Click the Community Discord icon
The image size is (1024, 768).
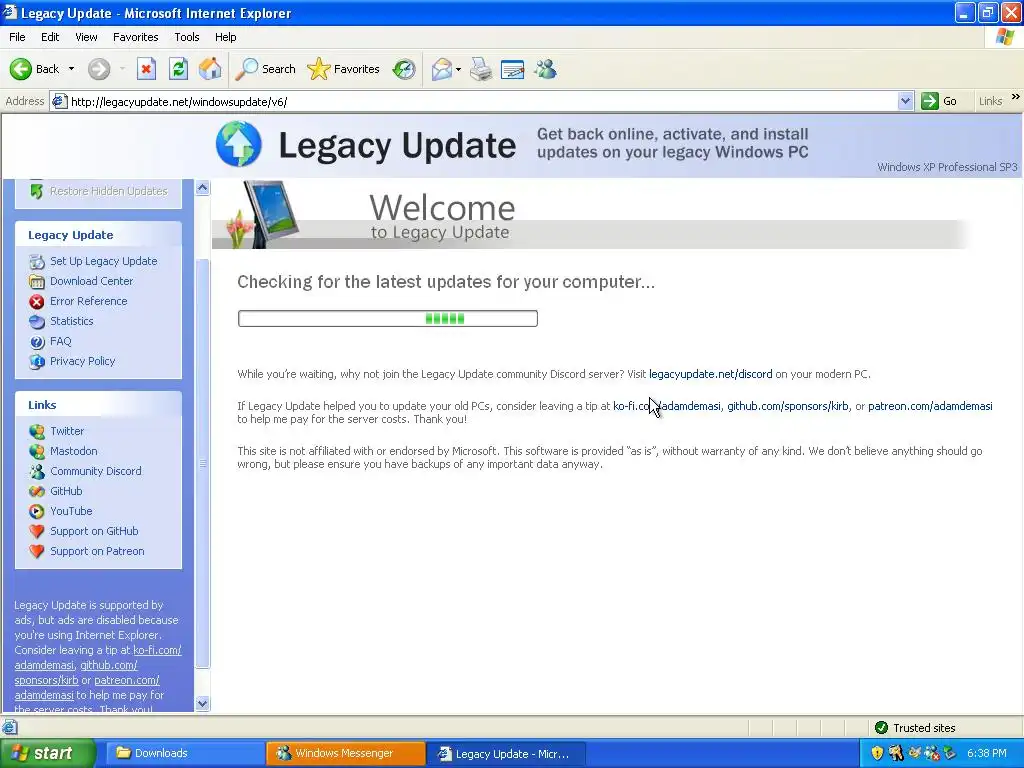point(37,471)
